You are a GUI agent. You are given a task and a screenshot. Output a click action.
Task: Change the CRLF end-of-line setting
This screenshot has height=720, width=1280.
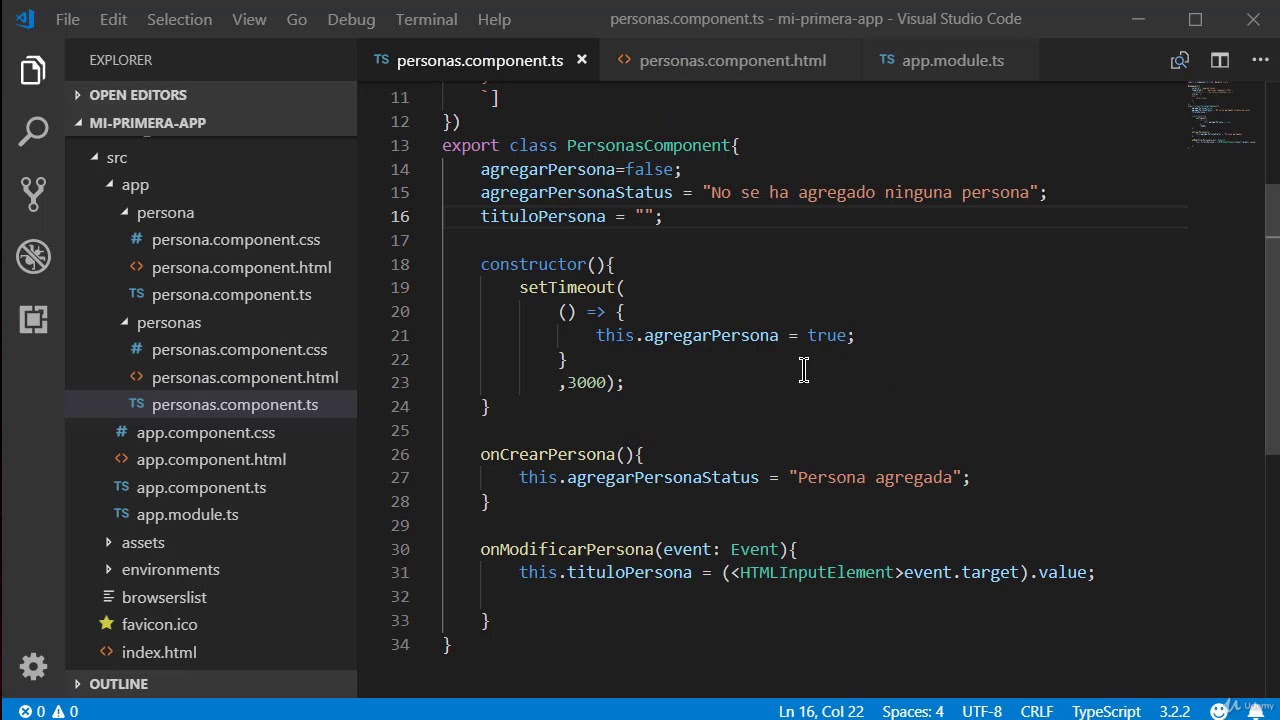pos(1037,711)
